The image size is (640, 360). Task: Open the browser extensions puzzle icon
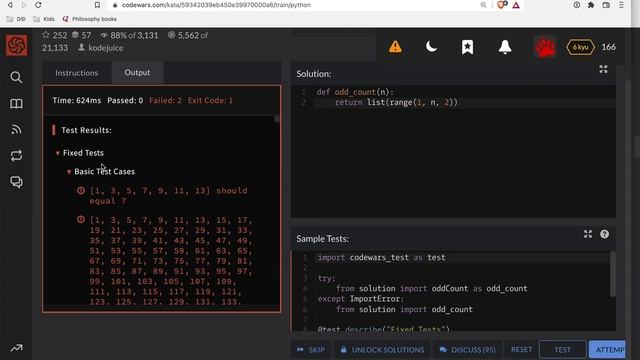pyautogui.click(x=591, y=5)
